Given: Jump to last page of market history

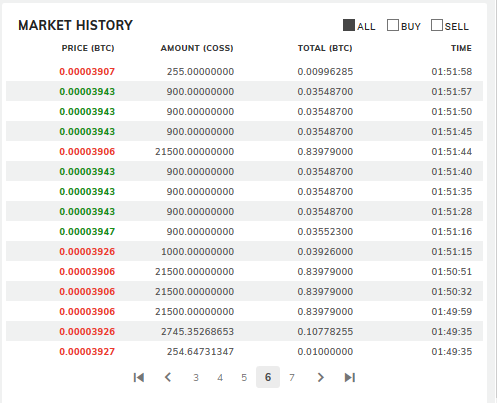Looking at the screenshot, I should click(x=350, y=377).
